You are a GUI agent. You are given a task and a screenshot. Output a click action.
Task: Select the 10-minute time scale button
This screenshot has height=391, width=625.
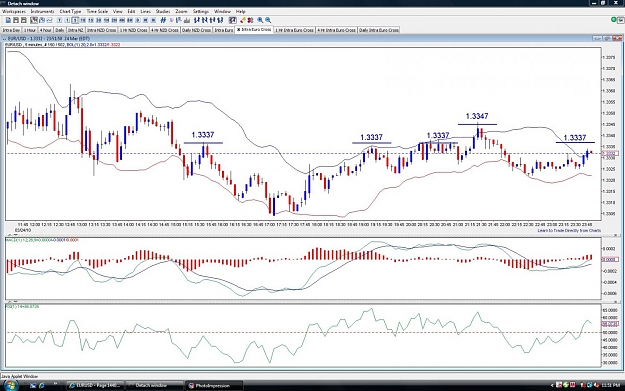83,20
